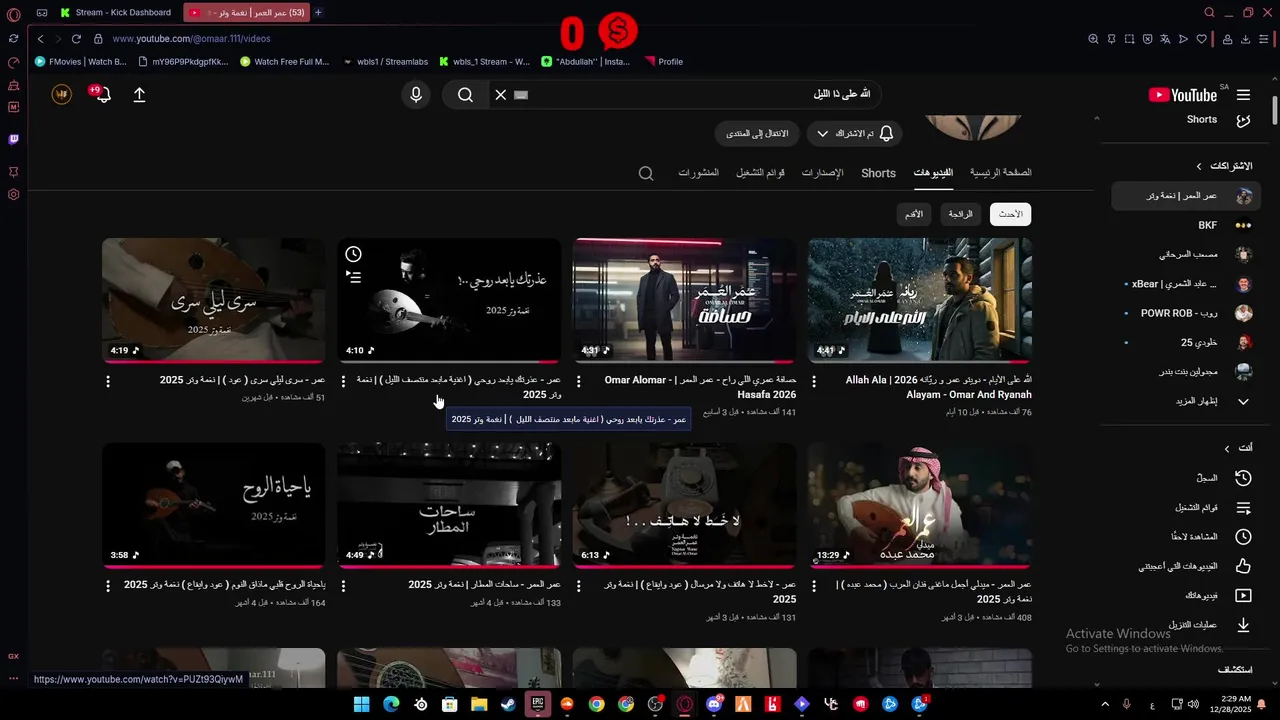This screenshot has width=1280, height=720.
Task: Switch to الإصدارات channel tab
Action: pyautogui.click(x=822, y=173)
